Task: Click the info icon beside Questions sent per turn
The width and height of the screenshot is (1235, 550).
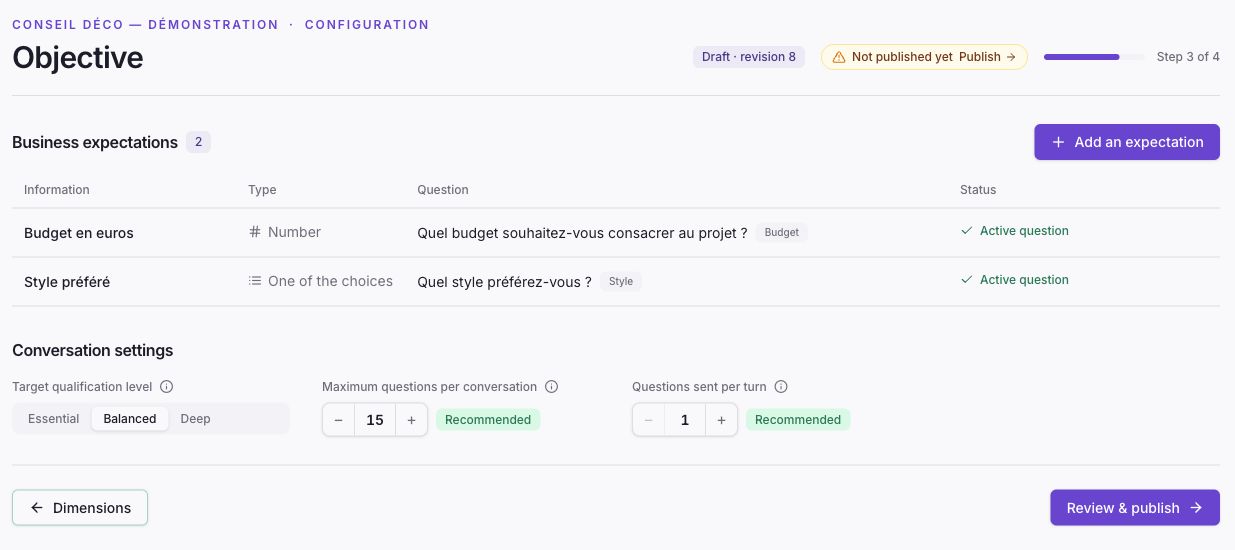Action: click(x=781, y=387)
